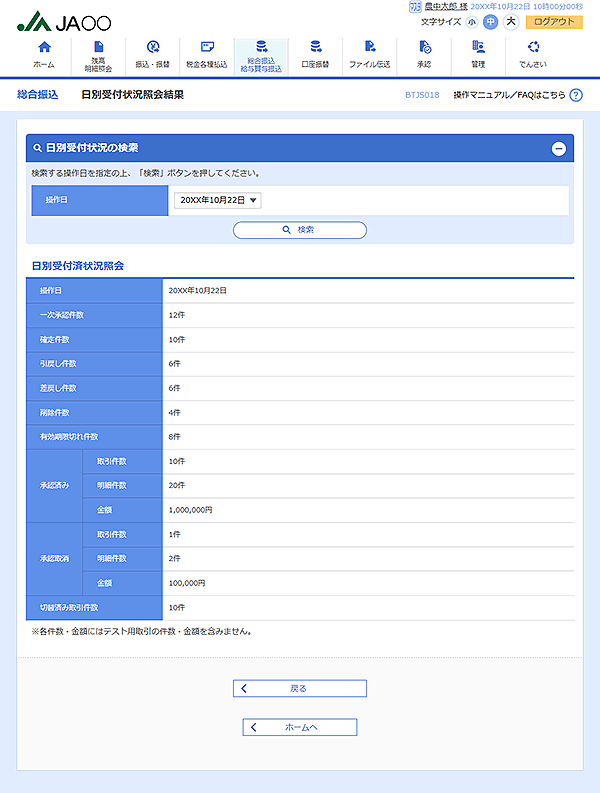Collapse the 日別受付状況の検索 panel
Viewport: 600px width, 793px height.
[x=559, y=149]
